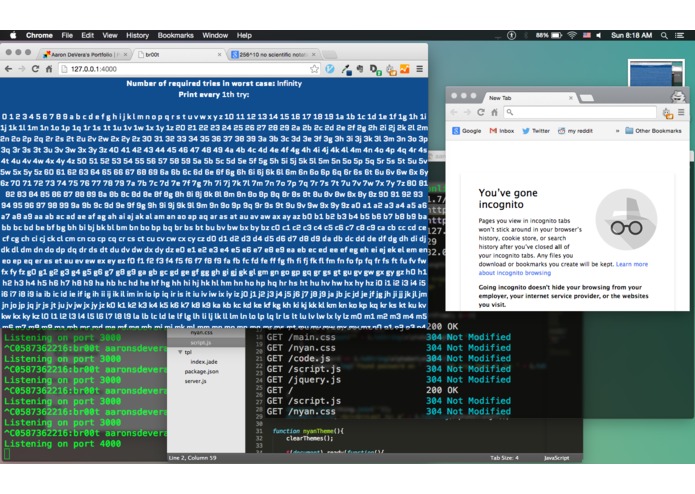The width and height of the screenshot is (695, 494).
Task: Open Inbox Gmail bookmark
Action: 502,131
